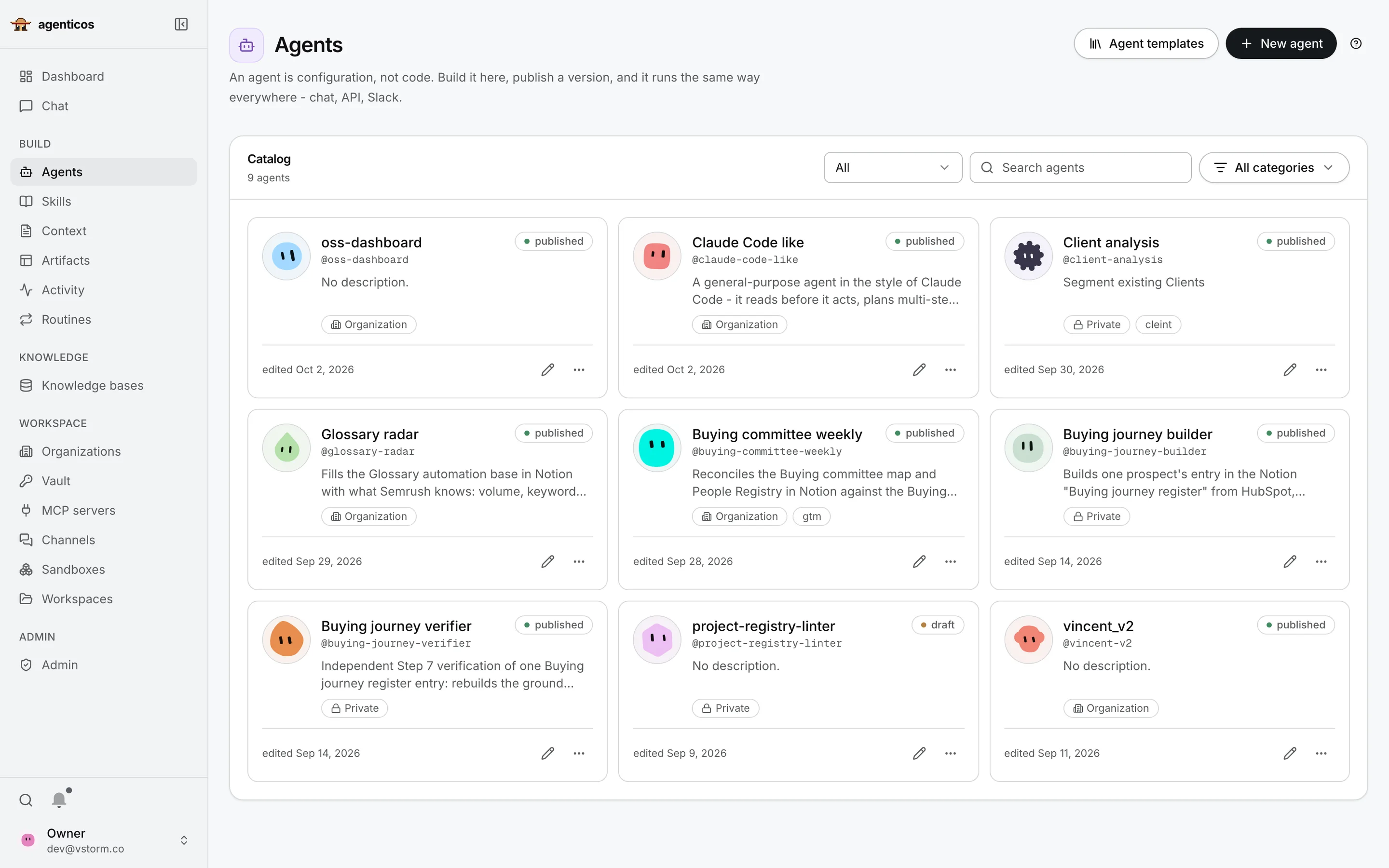This screenshot has height=868, width=1389.
Task: Open the help icon next to New agent
Action: [1356, 43]
